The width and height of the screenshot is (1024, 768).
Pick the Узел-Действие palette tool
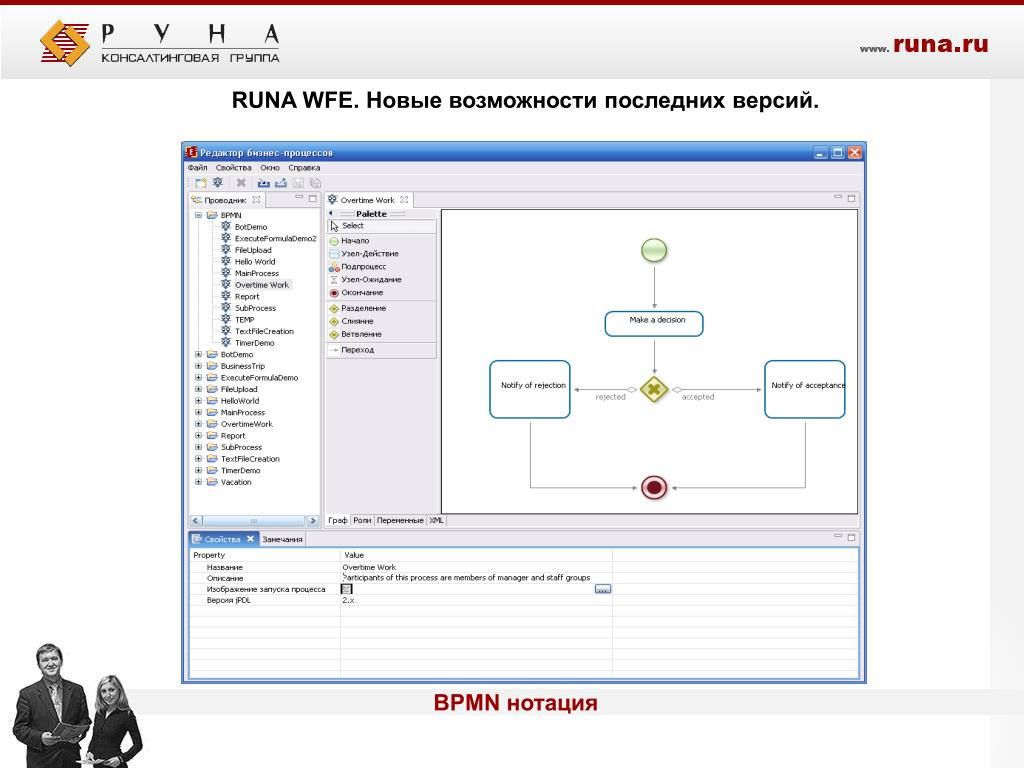pos(381,253)
